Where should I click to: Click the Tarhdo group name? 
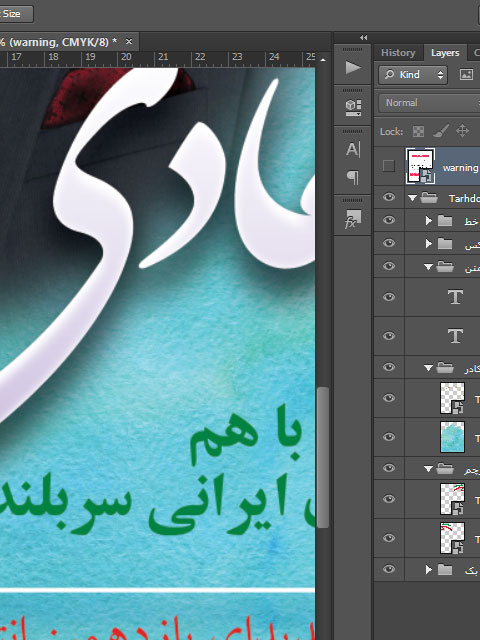[x=464, y=198]
